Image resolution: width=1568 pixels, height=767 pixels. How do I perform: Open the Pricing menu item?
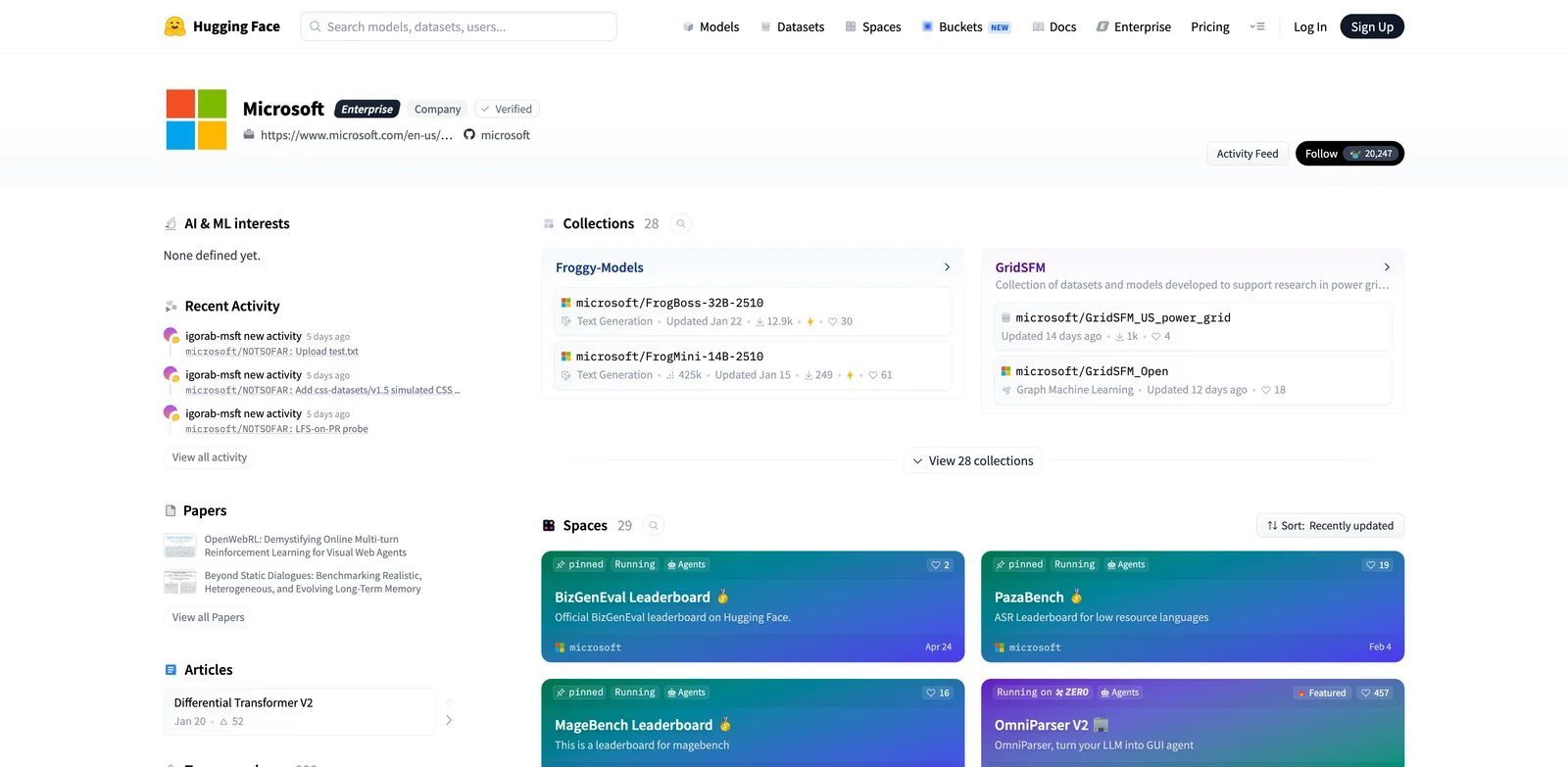(x=1210, y=27)
